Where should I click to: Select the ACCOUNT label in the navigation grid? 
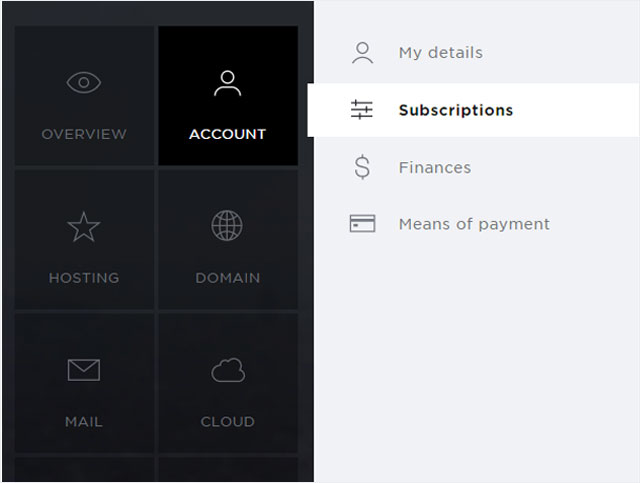coord(228,134)
